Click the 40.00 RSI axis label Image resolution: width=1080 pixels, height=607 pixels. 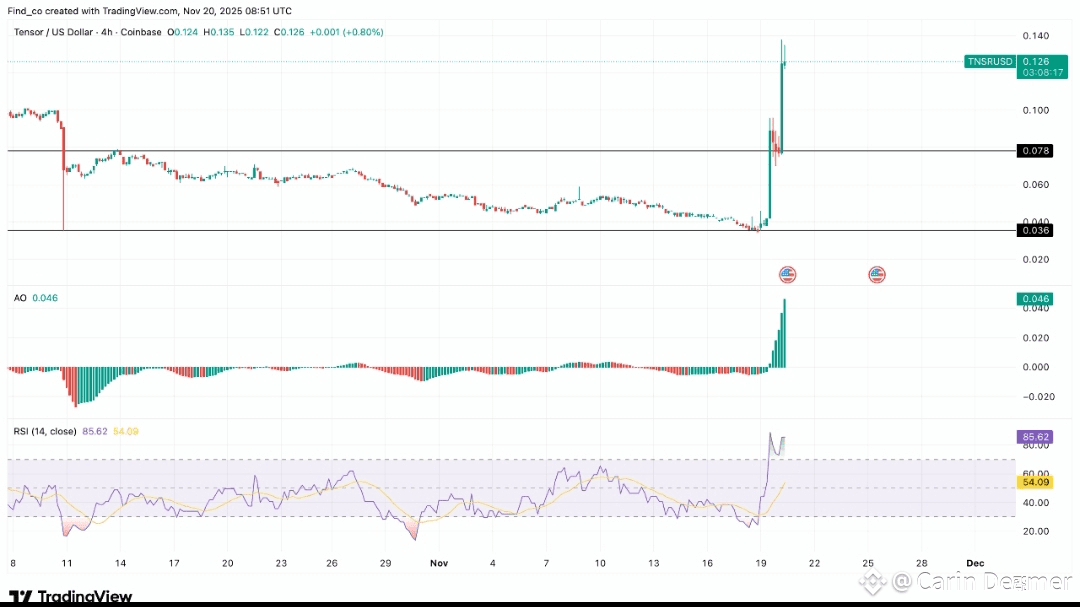1036,502
